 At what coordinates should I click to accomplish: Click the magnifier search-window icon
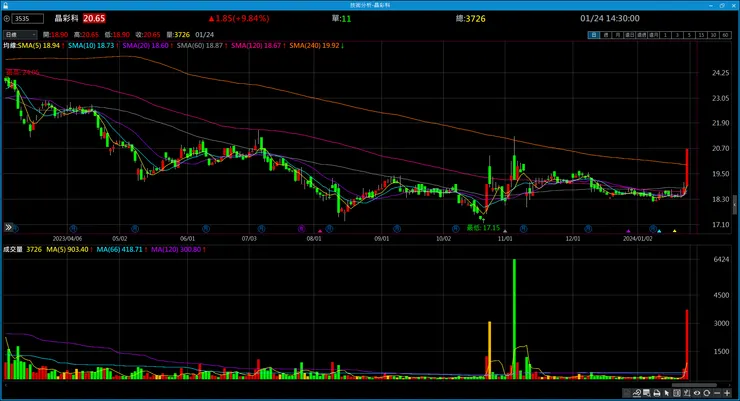(x=647, y=393)
